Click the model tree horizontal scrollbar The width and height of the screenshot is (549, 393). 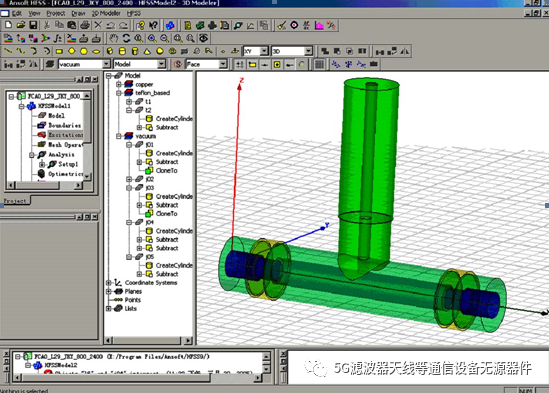148,340
